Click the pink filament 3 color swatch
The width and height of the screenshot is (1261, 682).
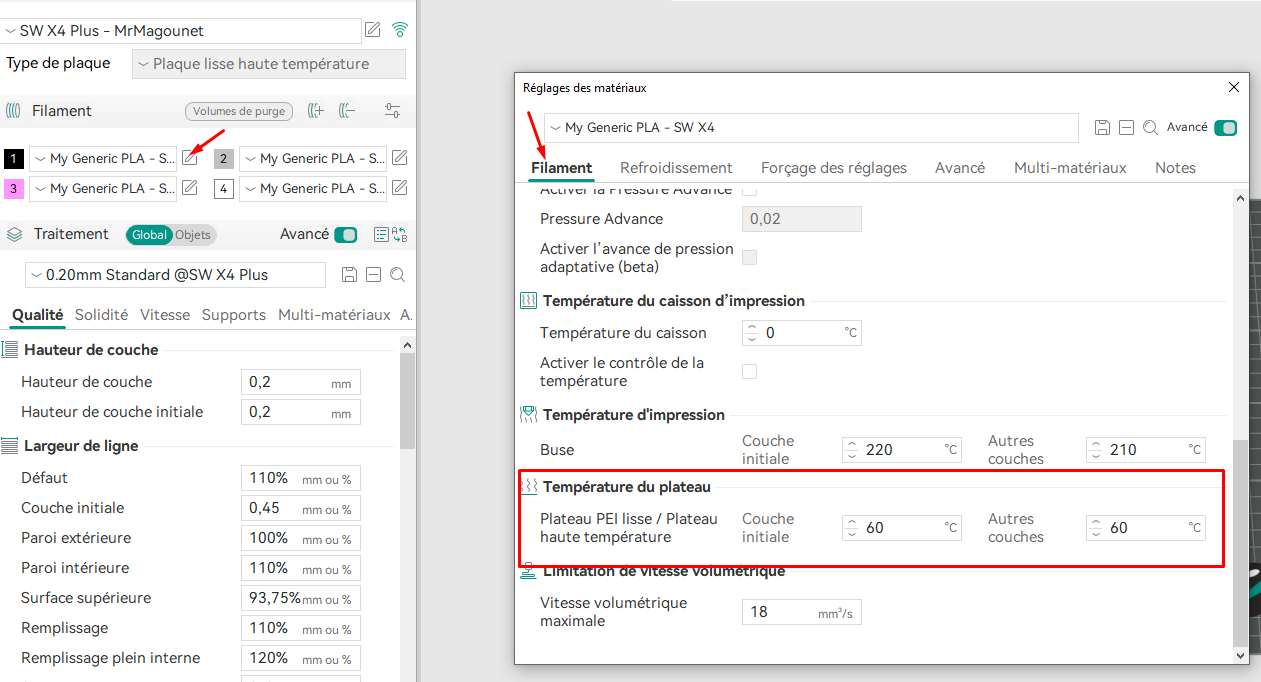[x=14, y=188]
